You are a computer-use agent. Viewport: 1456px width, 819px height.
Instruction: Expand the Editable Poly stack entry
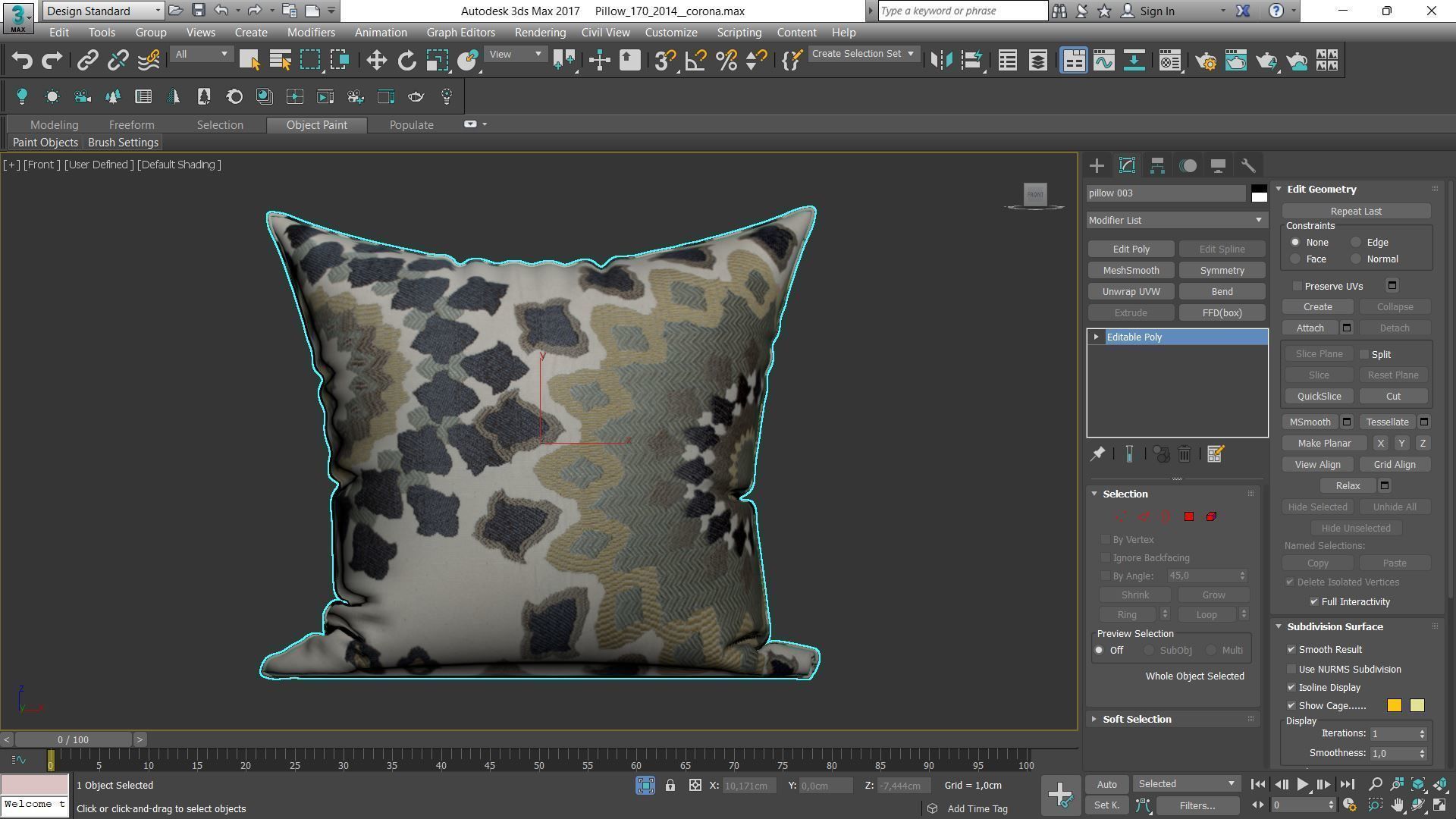(1096, 337)
